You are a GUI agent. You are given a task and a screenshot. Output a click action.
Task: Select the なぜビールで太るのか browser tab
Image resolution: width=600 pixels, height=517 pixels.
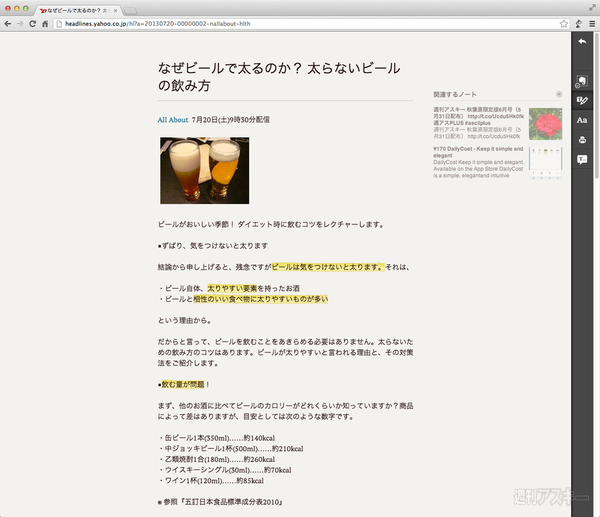pyautogui.click(x=77, y=10)
